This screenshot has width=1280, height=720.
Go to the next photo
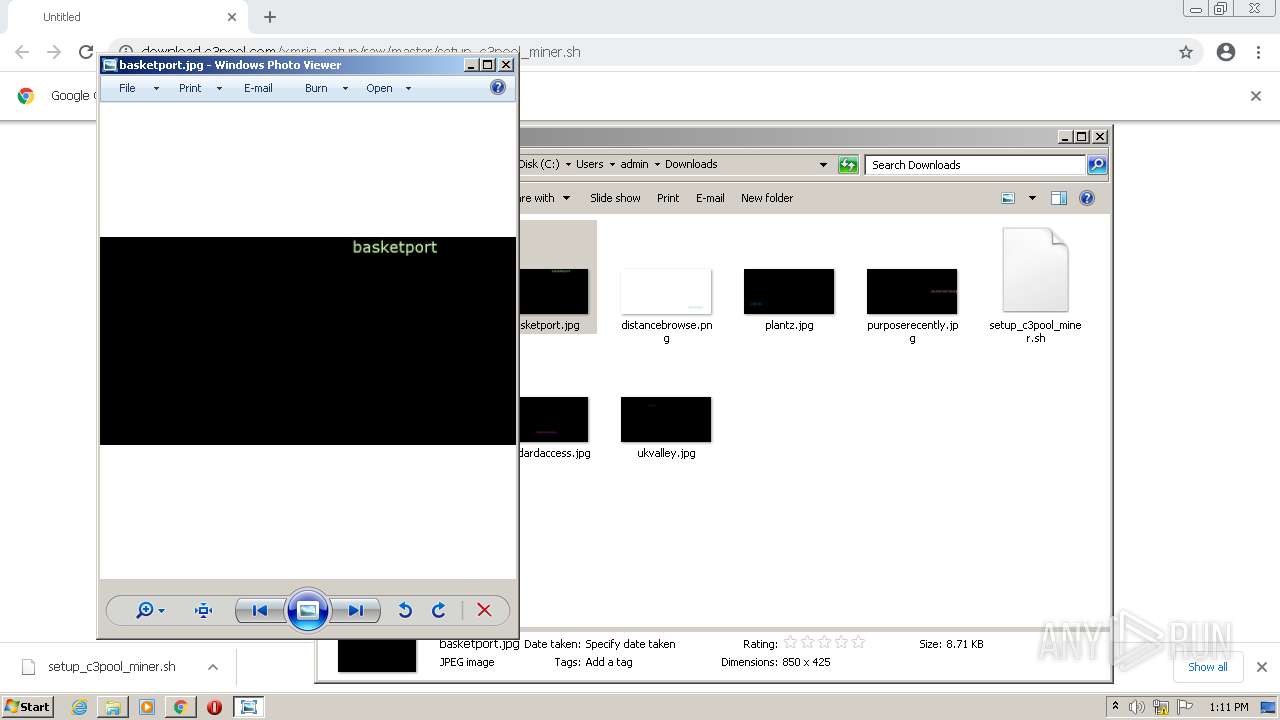pos(355,610)
